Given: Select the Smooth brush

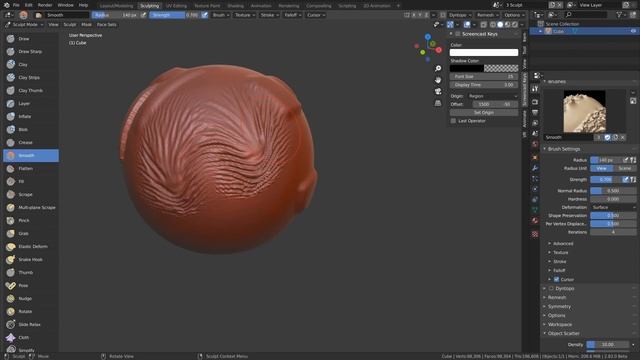Looking at the screenshot, I should click(31, 156).
